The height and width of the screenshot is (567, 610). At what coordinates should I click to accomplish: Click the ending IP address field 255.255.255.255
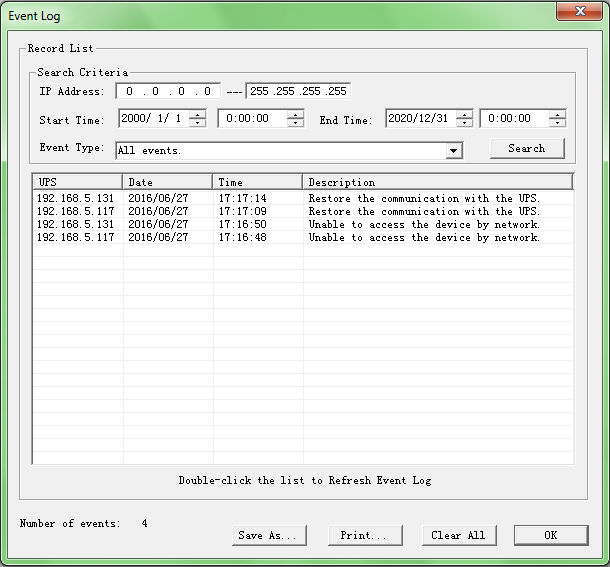pyautogui.click(x=298, y=92)
